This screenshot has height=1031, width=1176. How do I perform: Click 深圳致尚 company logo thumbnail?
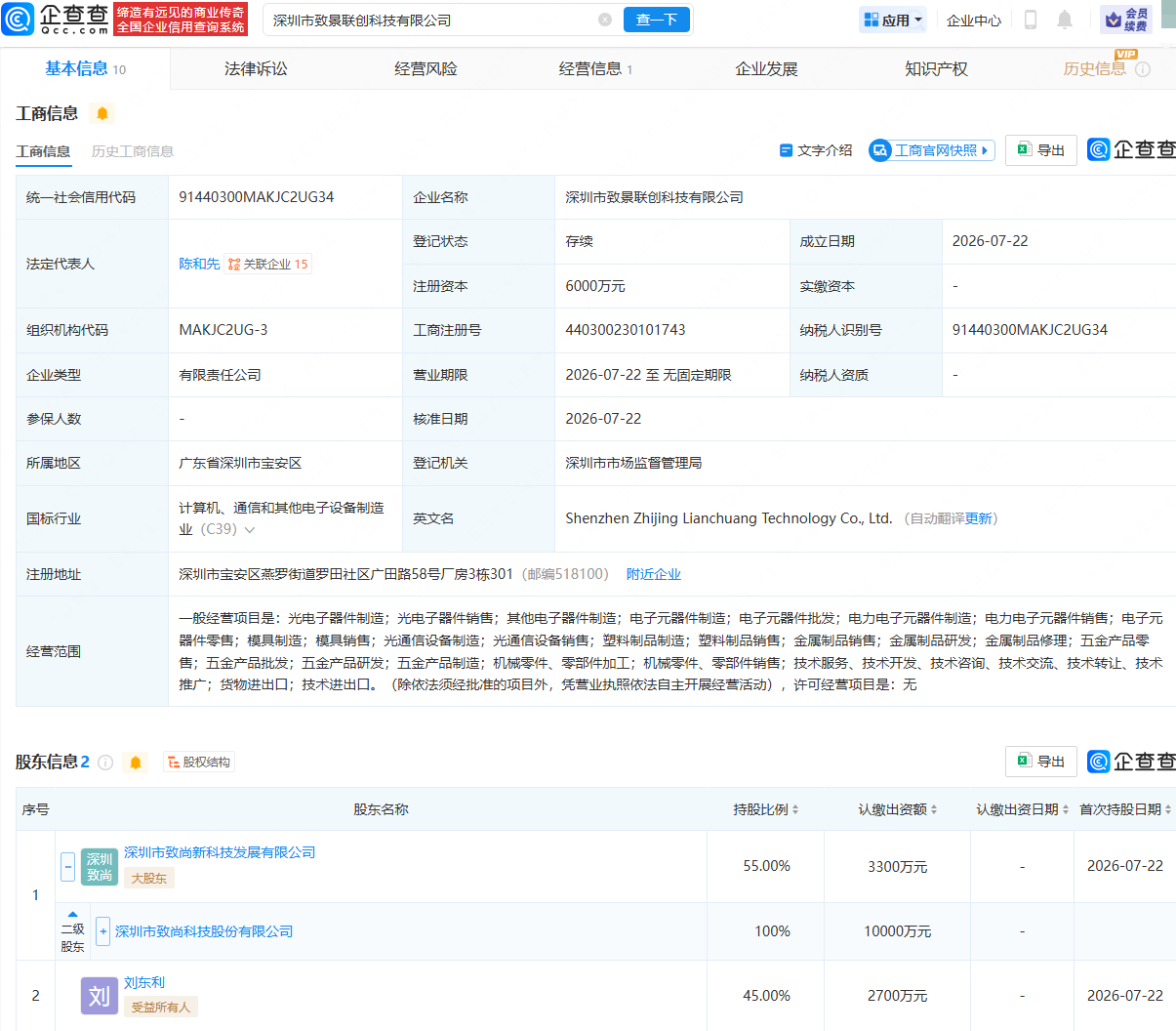[x=100, y=867]
